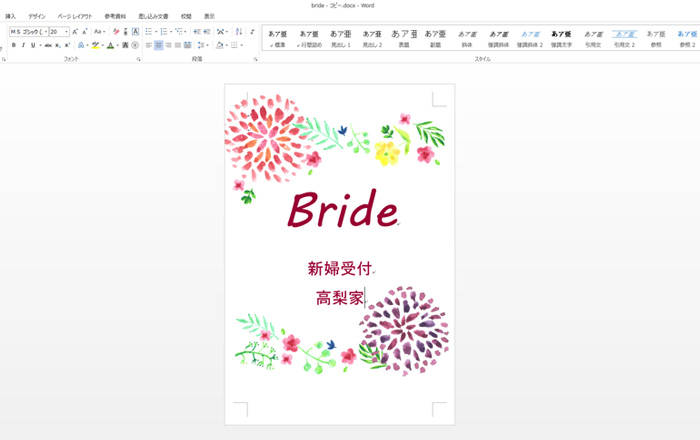
Task: Switch to the ページレイアウト tab
Action: (x=75, y=17)
